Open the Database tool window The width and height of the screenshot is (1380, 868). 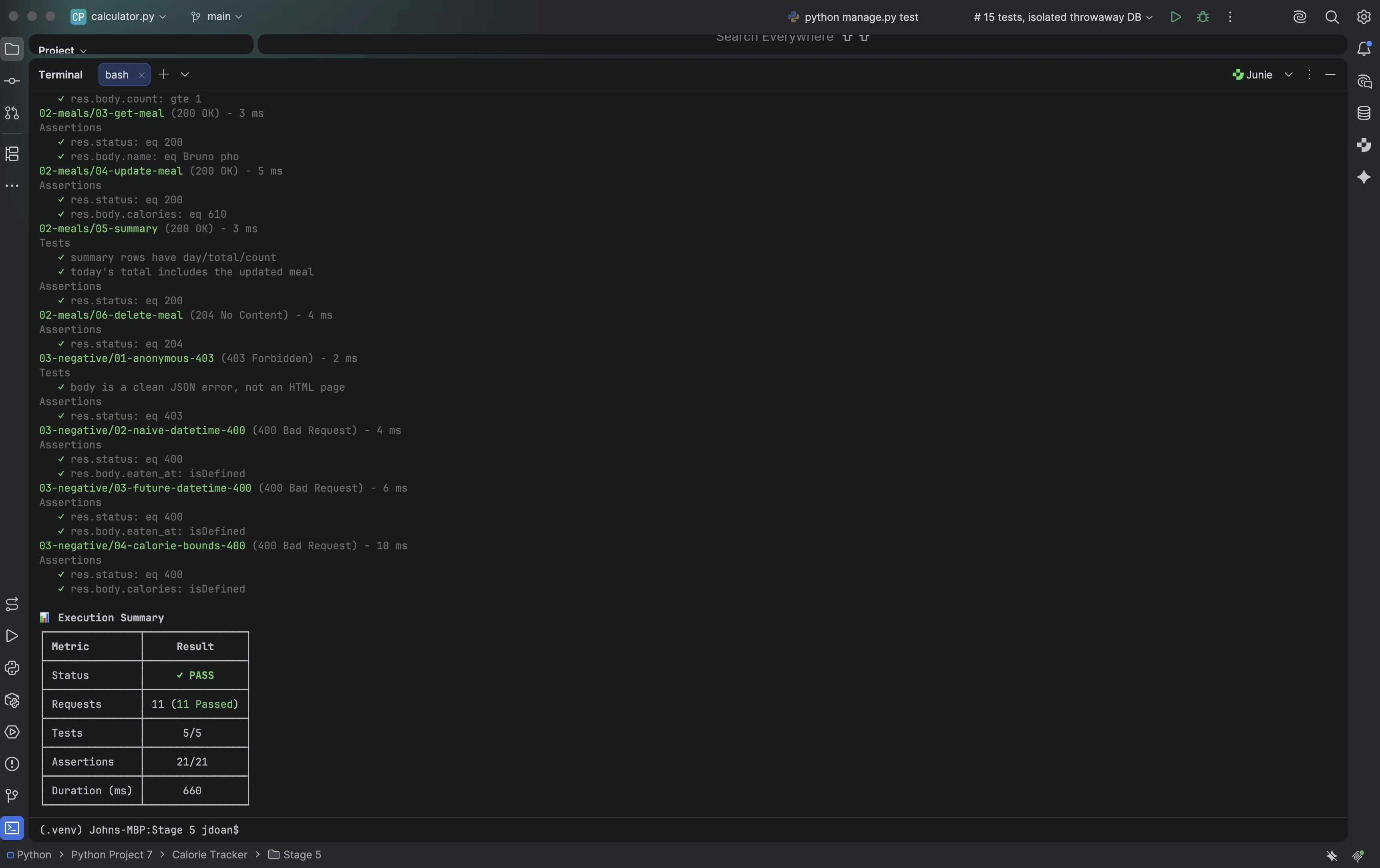[1364, 113]
